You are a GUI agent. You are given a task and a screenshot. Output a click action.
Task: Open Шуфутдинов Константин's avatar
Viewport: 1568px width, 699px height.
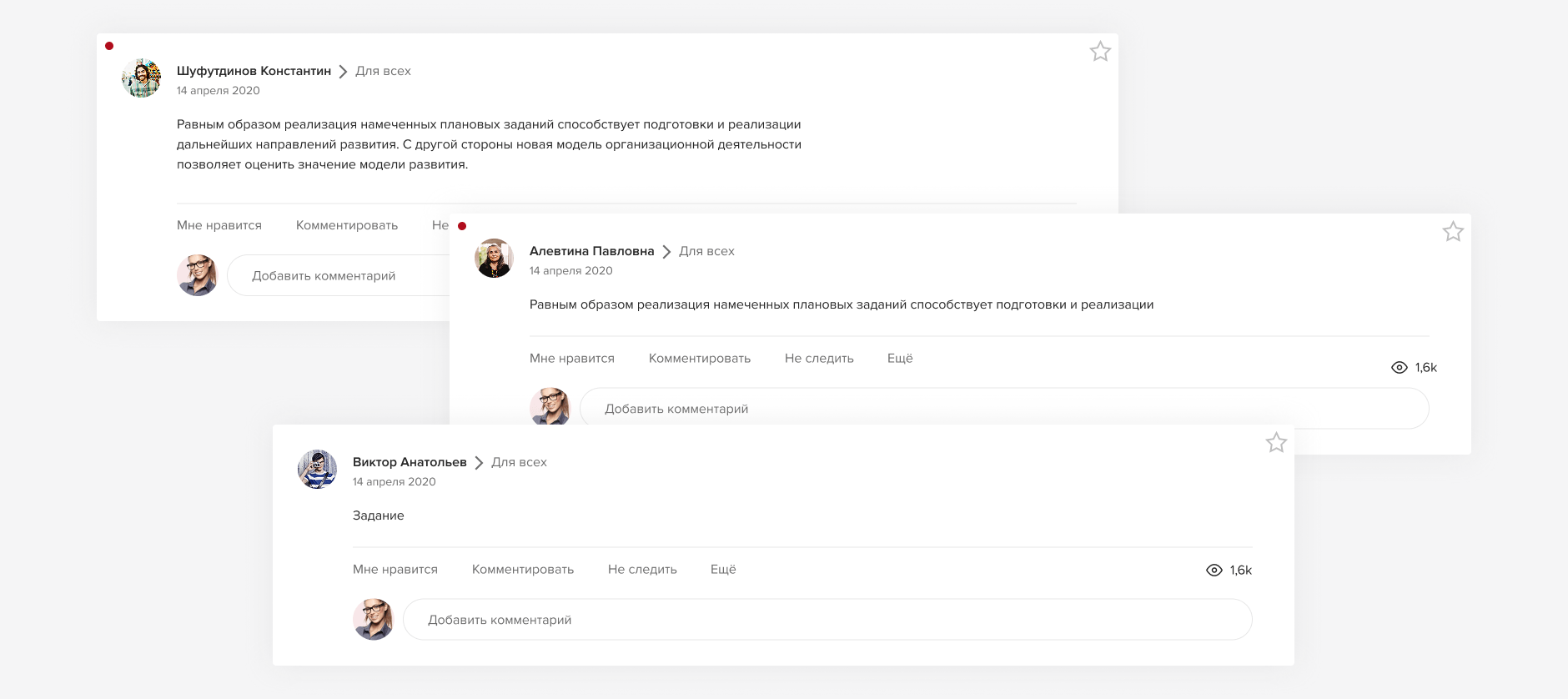pyautogui.click(x=142, y=78)
